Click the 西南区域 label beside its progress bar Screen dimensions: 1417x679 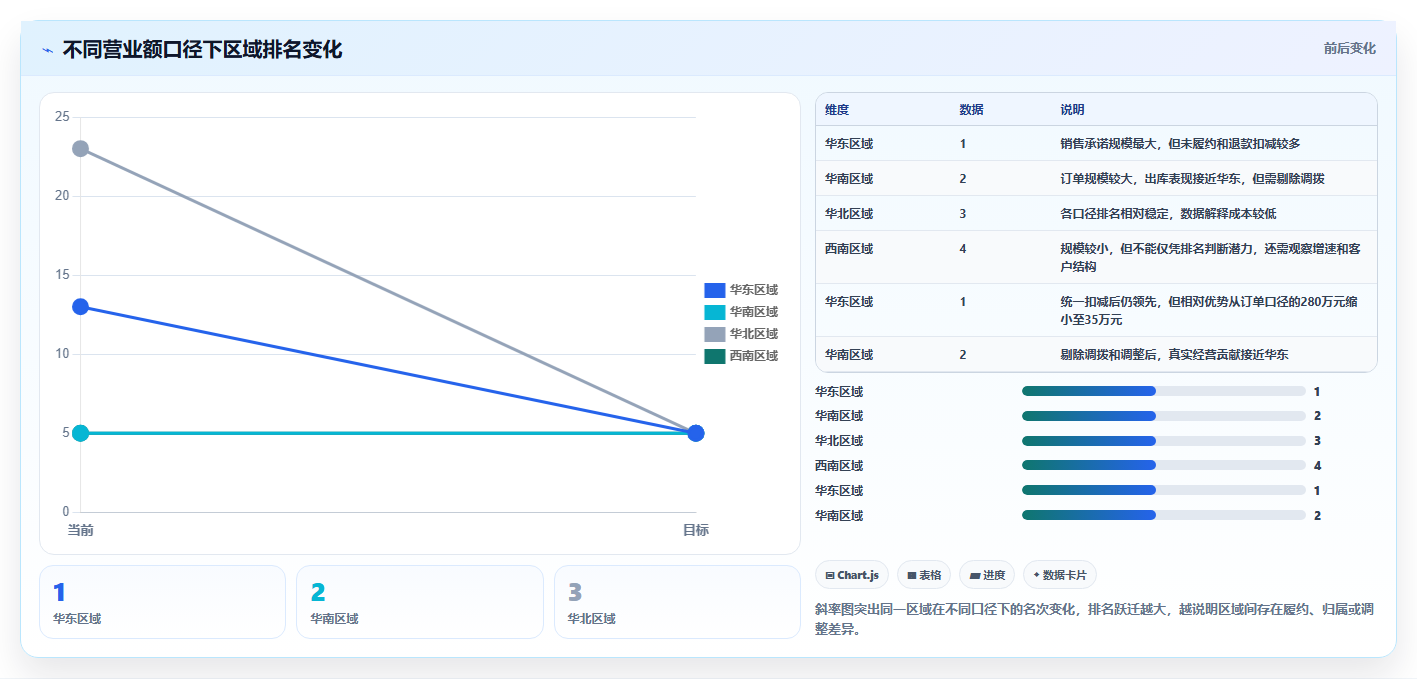(x=839, y=466)
